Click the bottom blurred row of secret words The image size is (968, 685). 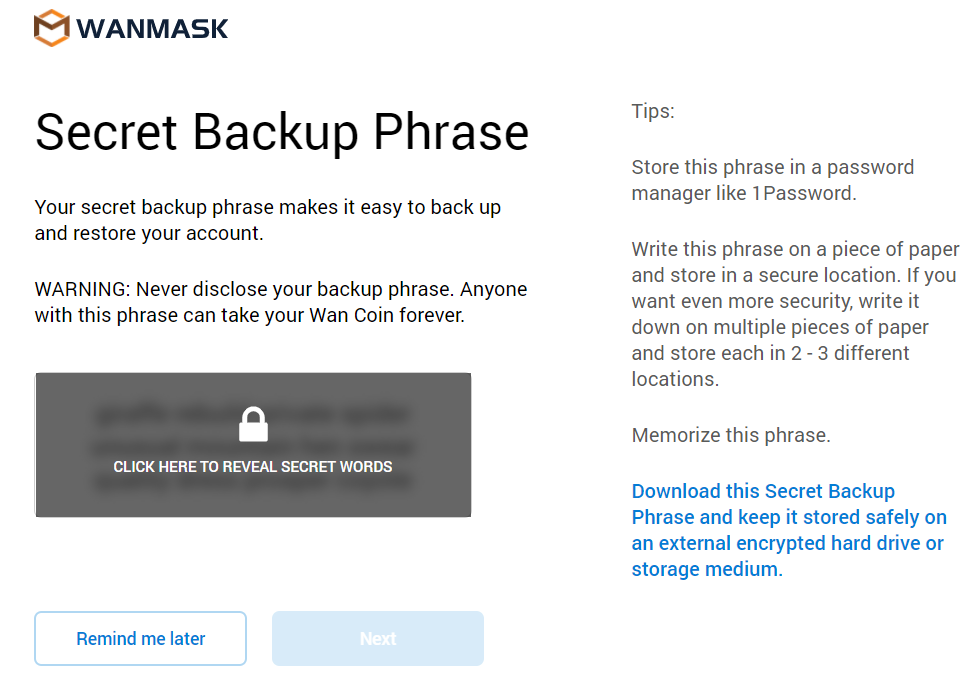point(253,481)
